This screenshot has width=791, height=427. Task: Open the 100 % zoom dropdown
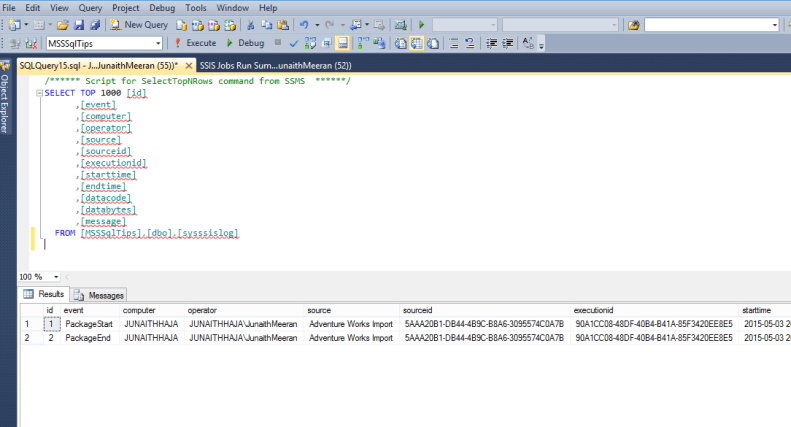click(56, 277)
